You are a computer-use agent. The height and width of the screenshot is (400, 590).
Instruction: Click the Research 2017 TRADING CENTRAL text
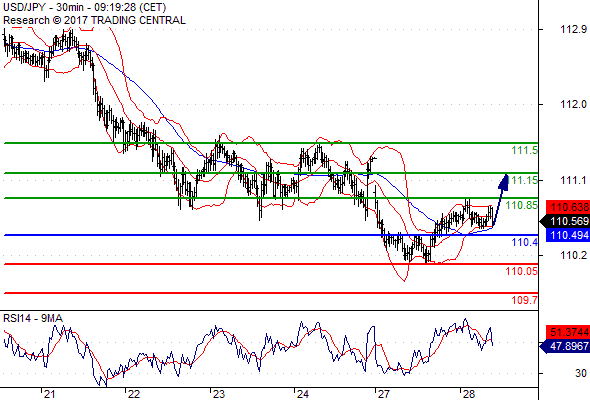(x=94, y=20)
